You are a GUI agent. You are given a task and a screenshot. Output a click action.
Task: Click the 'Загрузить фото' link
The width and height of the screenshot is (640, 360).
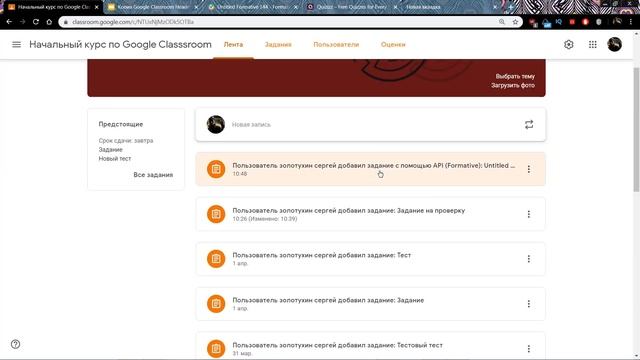click(x=513, y=85)
